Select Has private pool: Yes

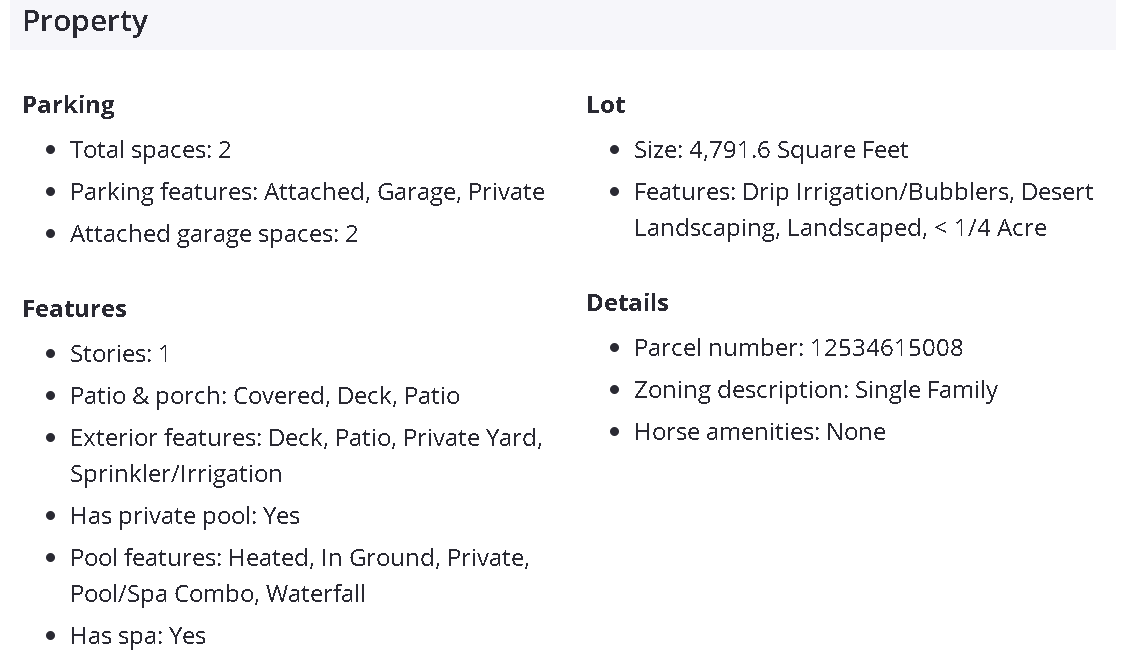[x=184, y=516]
